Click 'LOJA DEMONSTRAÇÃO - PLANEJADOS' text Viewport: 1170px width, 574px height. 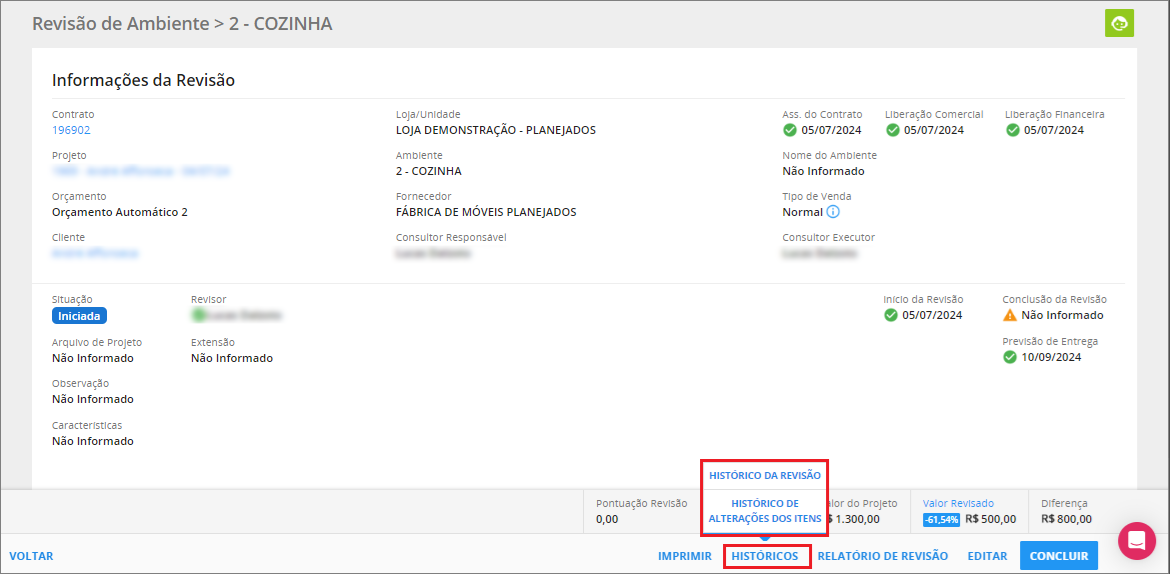[495, 130]
